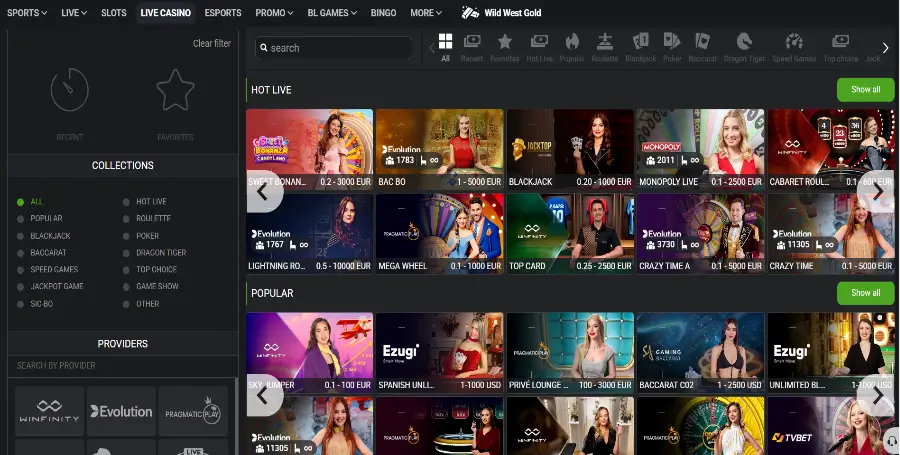Select the ALL collection radio option

(30, 202)
